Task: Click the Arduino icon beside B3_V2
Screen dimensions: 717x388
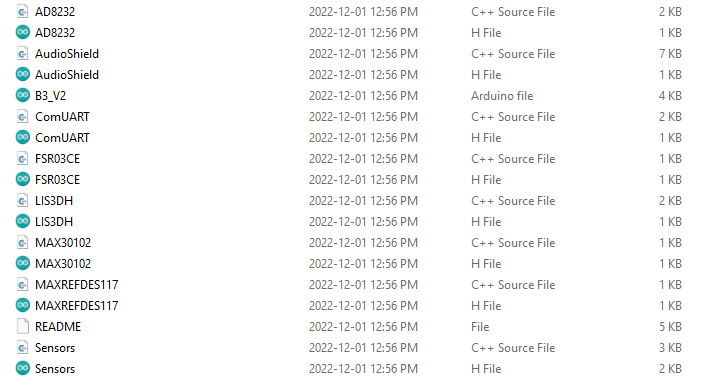Action: pos(22,95)
